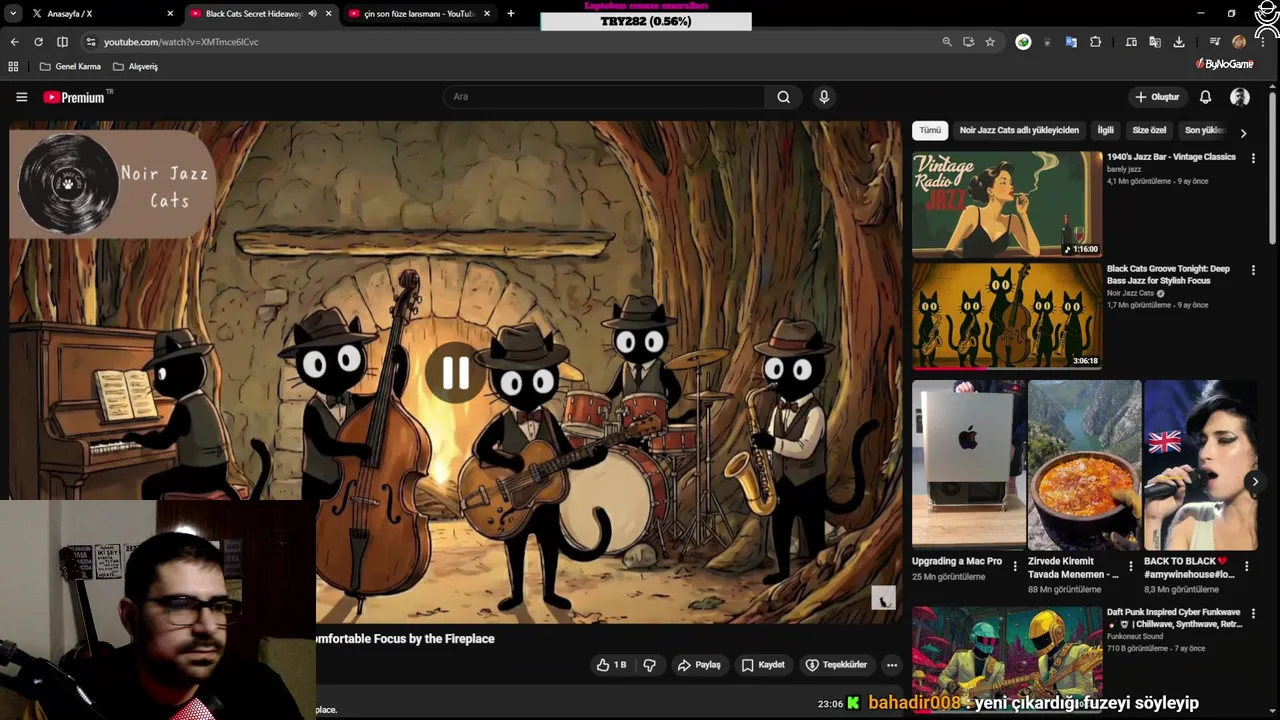Open the 1940's Jazz Bar video thumbnail
This screenshot has height=720, width=1280.
coord(1007,204)
